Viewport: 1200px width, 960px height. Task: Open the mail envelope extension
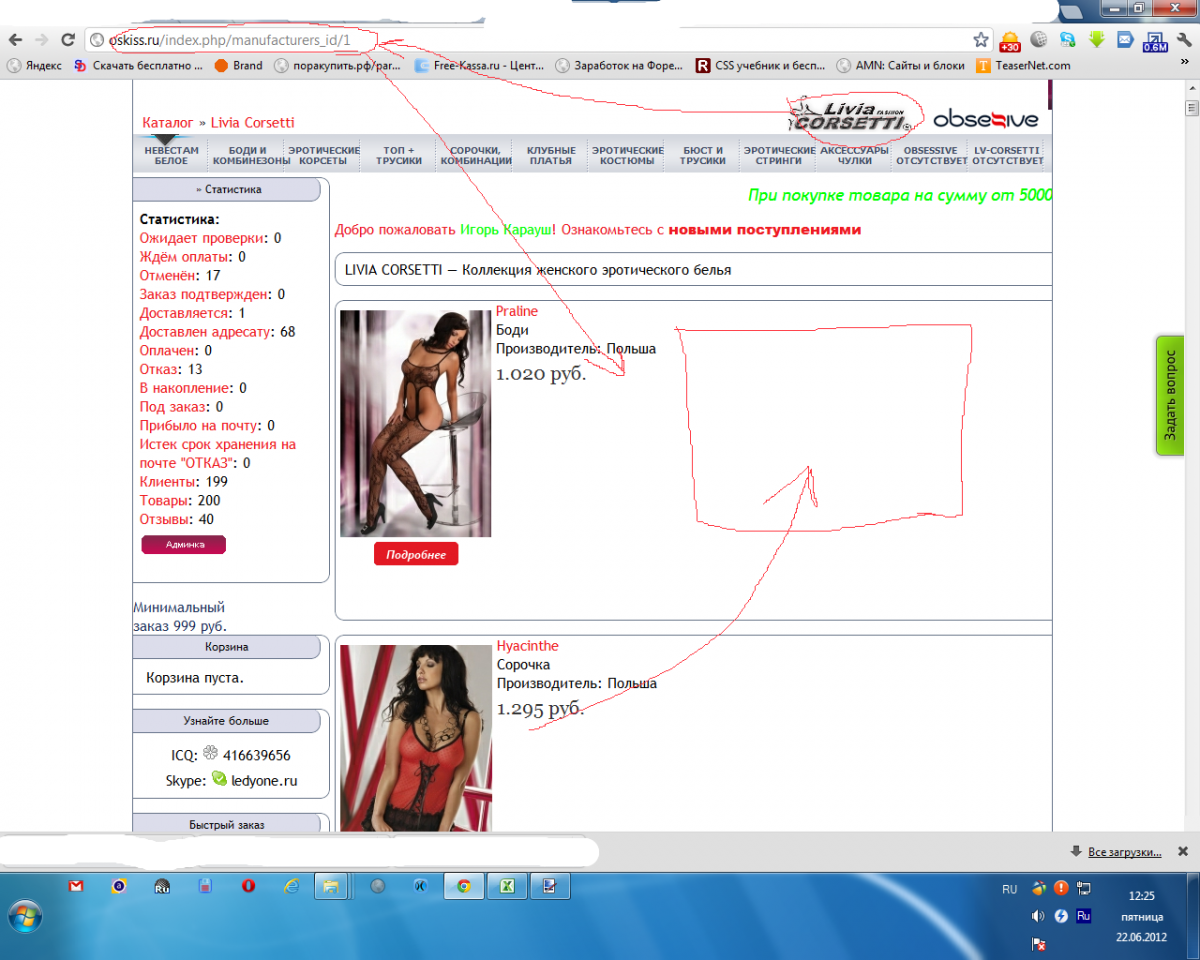pos(1125,40)
